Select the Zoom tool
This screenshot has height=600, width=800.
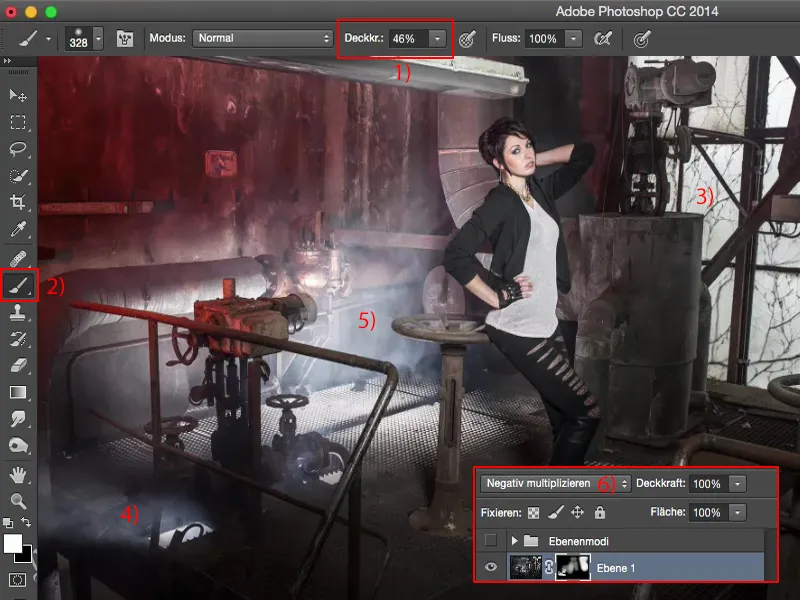pyautogui.click(x=18, y=501)
